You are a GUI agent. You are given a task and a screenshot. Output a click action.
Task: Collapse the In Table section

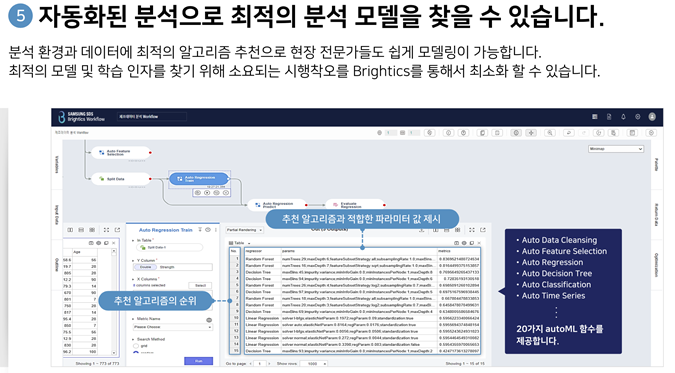tap(133, 240)
